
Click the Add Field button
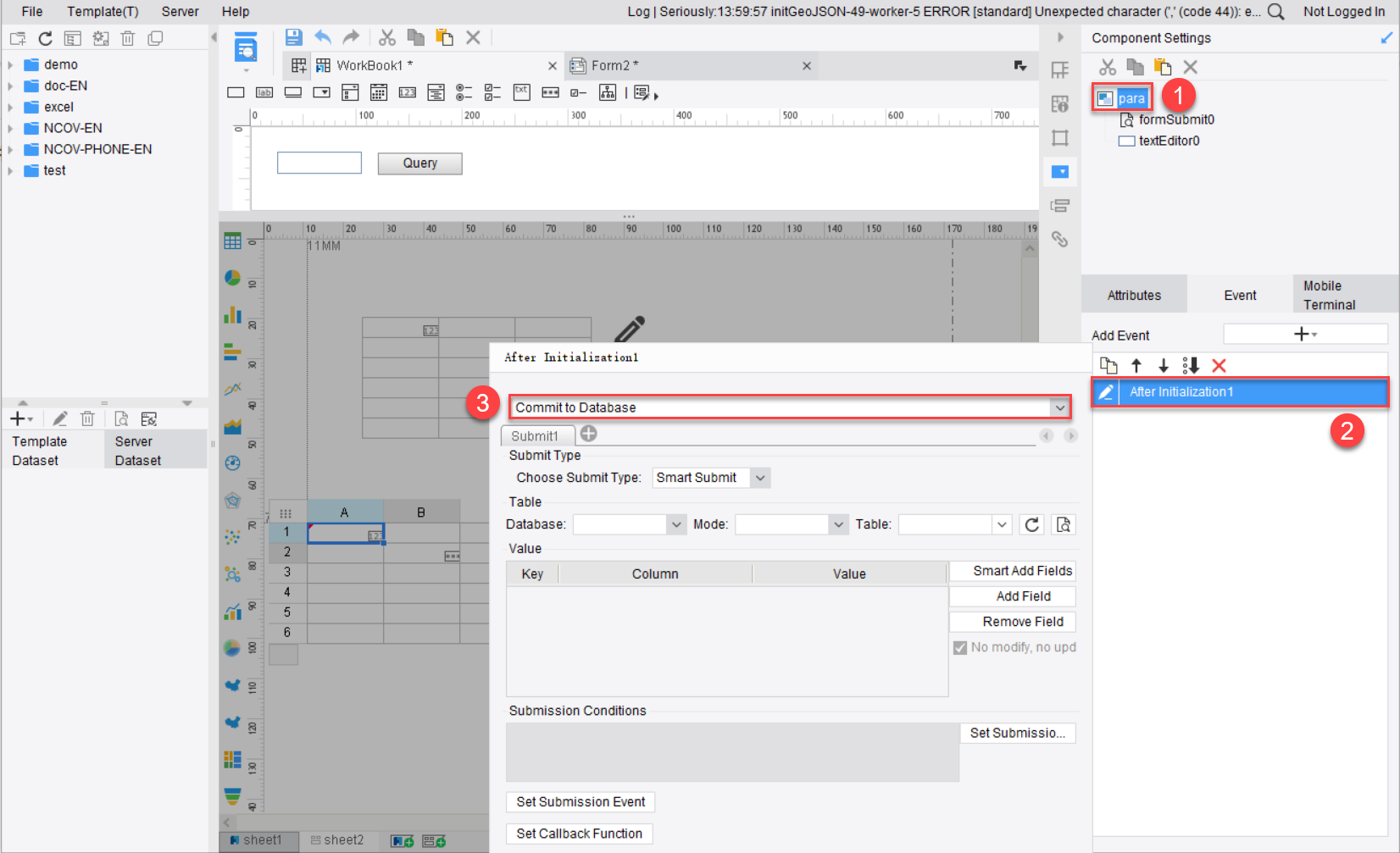1013,596
